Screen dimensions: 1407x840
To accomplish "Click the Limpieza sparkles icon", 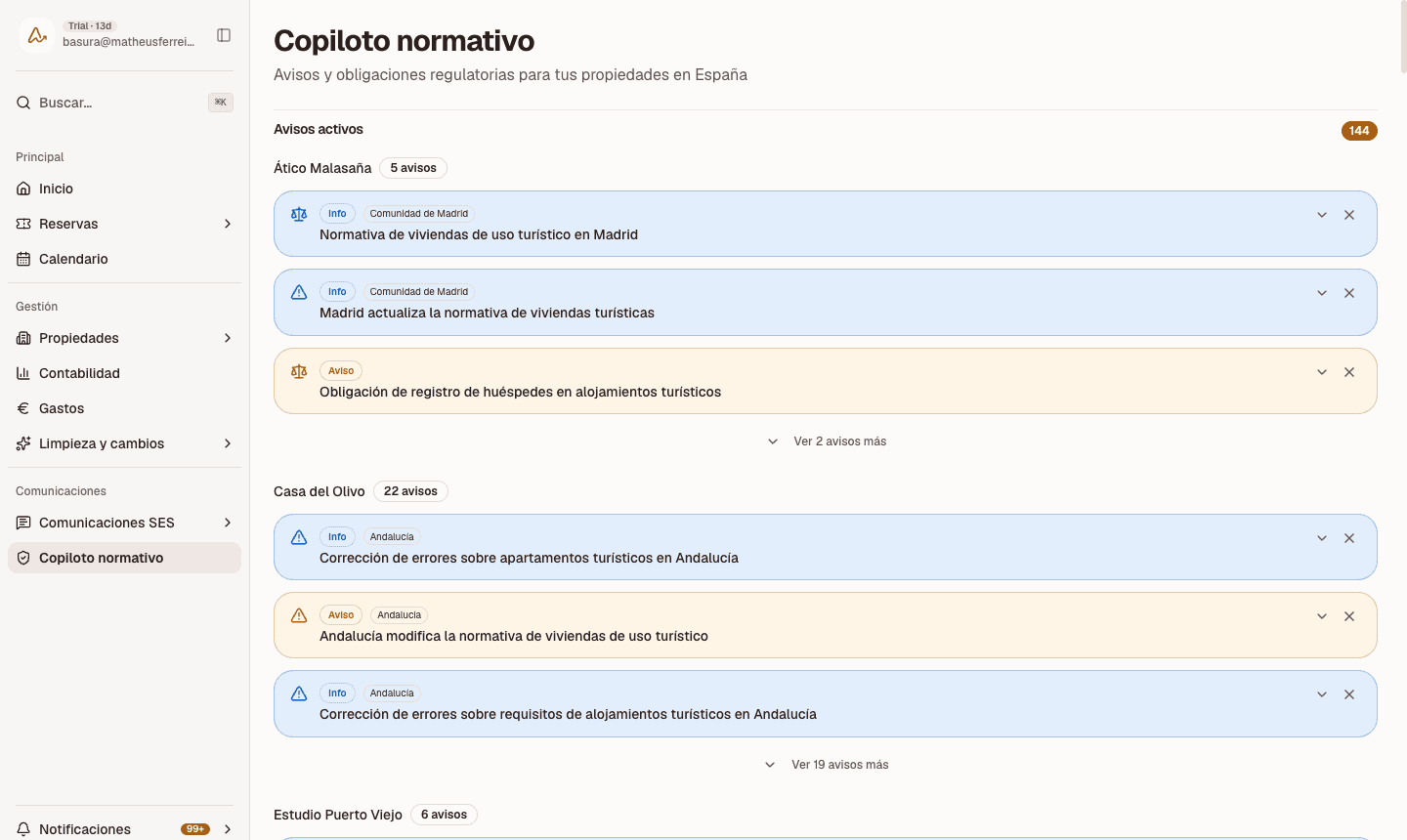I will click(23, 443).
